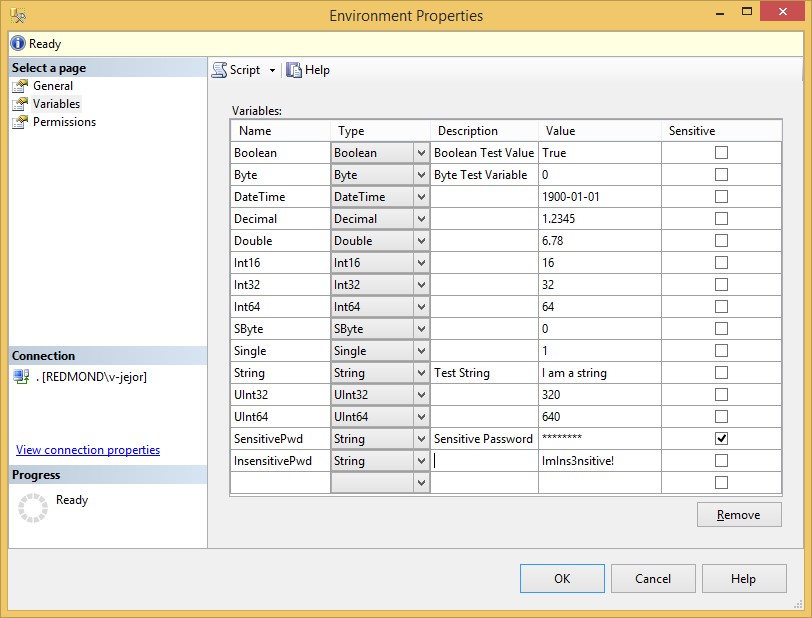Click the REDMOND connection server icon
Viewport: 812px width, 618px height.
pos(21,377)
